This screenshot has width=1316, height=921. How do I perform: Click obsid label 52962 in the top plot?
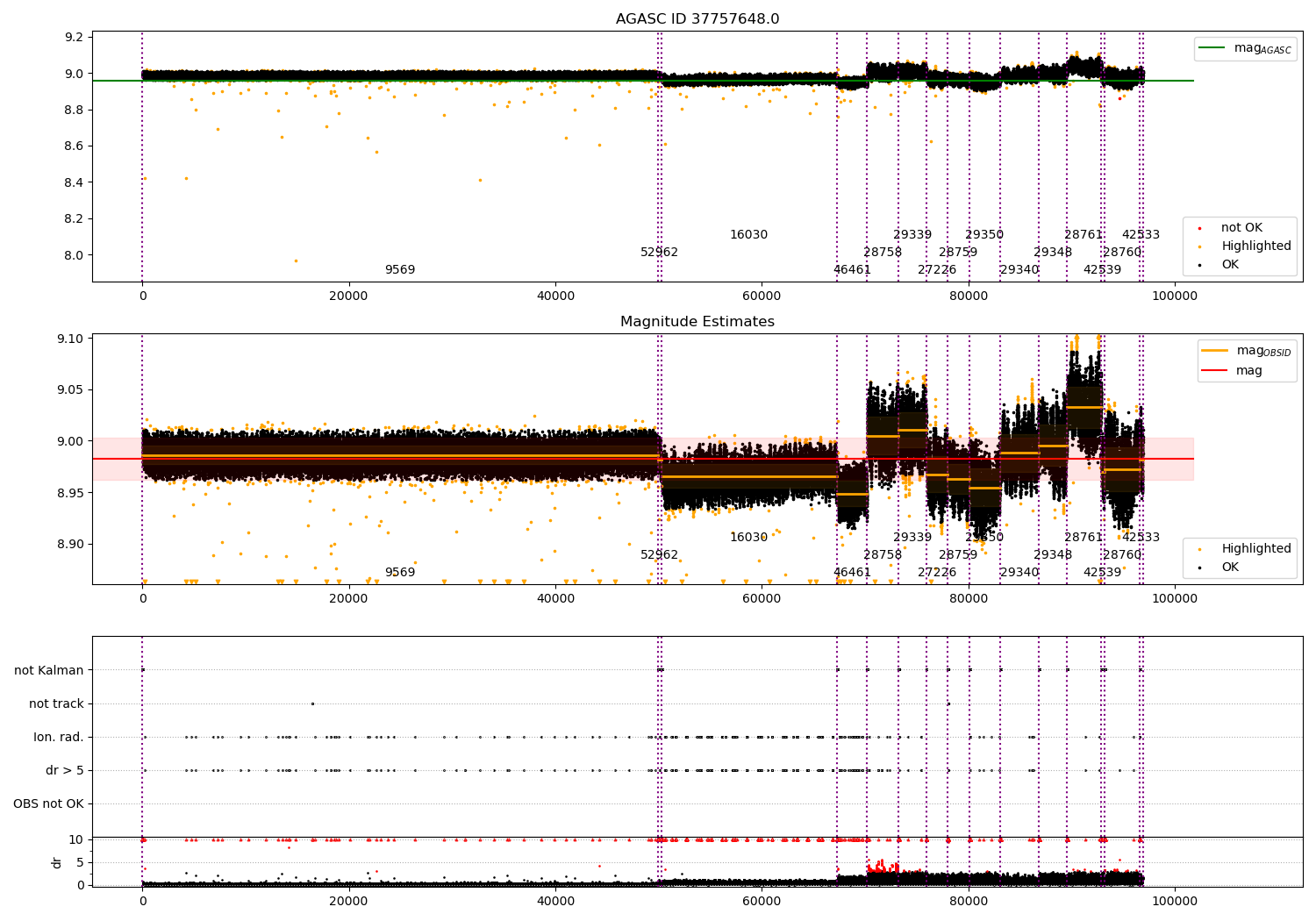659,253
